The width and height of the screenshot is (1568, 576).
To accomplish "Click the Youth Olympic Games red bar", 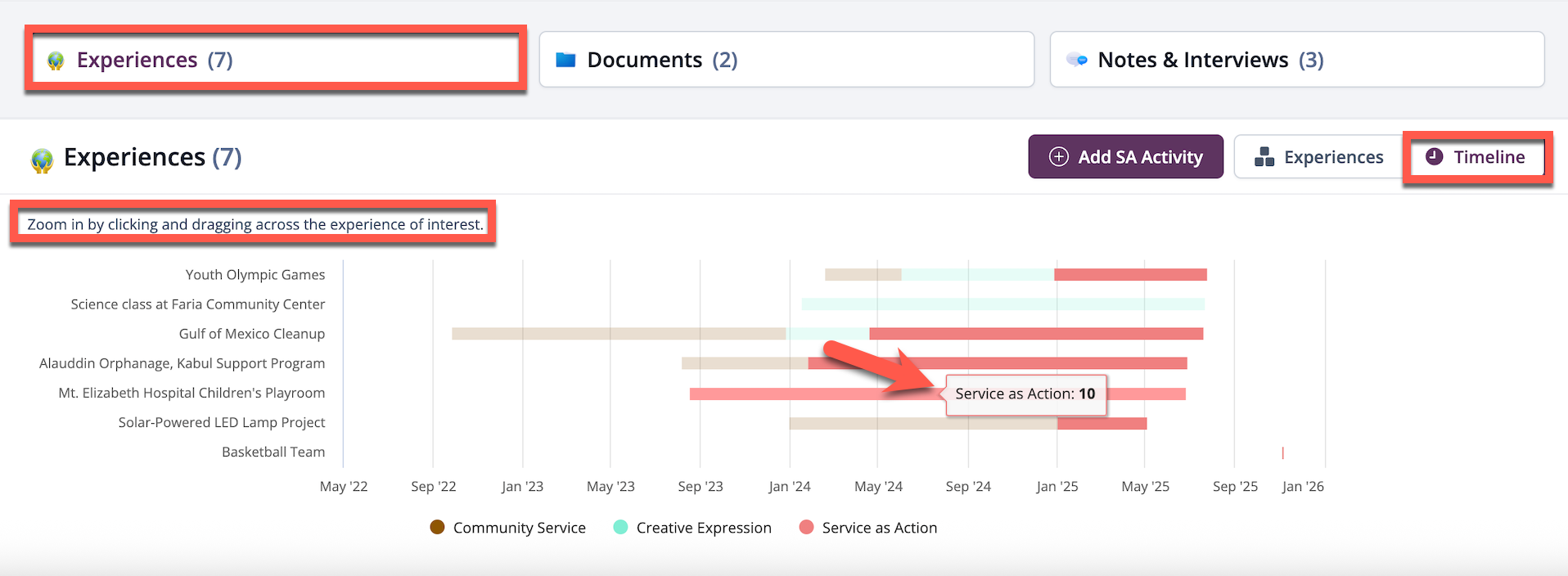I will [1129, 275].
